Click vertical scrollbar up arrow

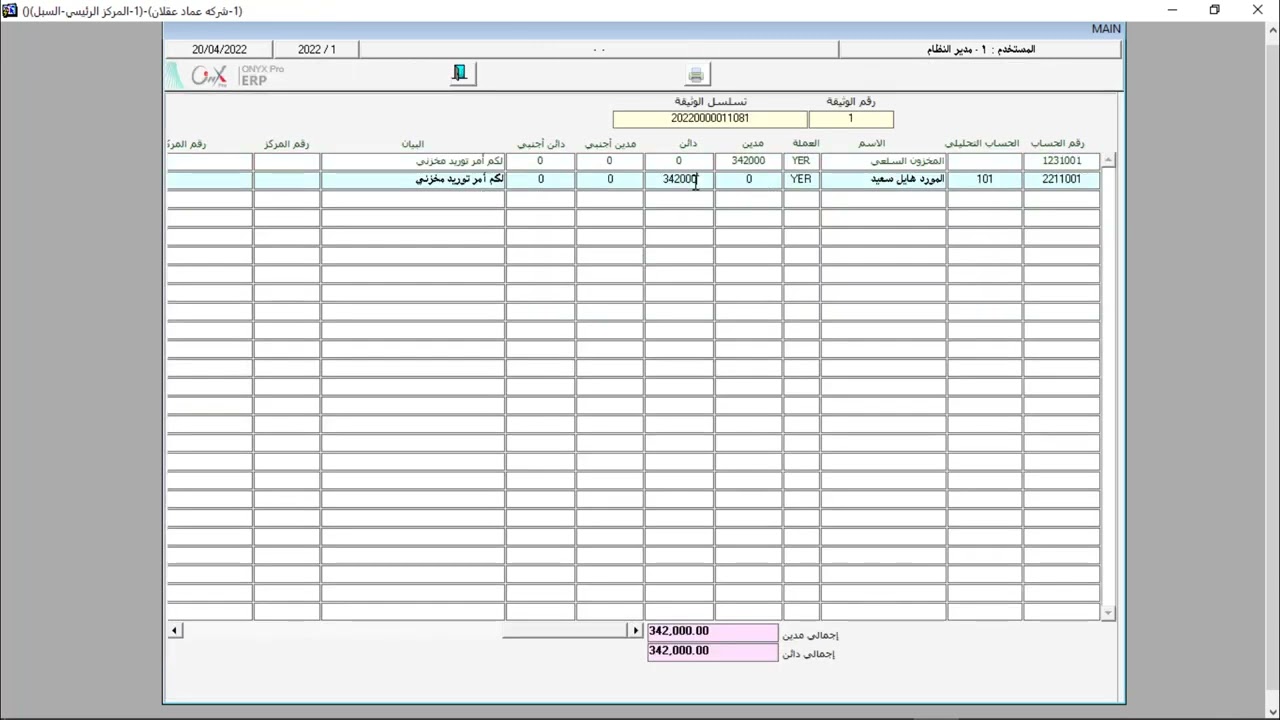point(1108,161)
